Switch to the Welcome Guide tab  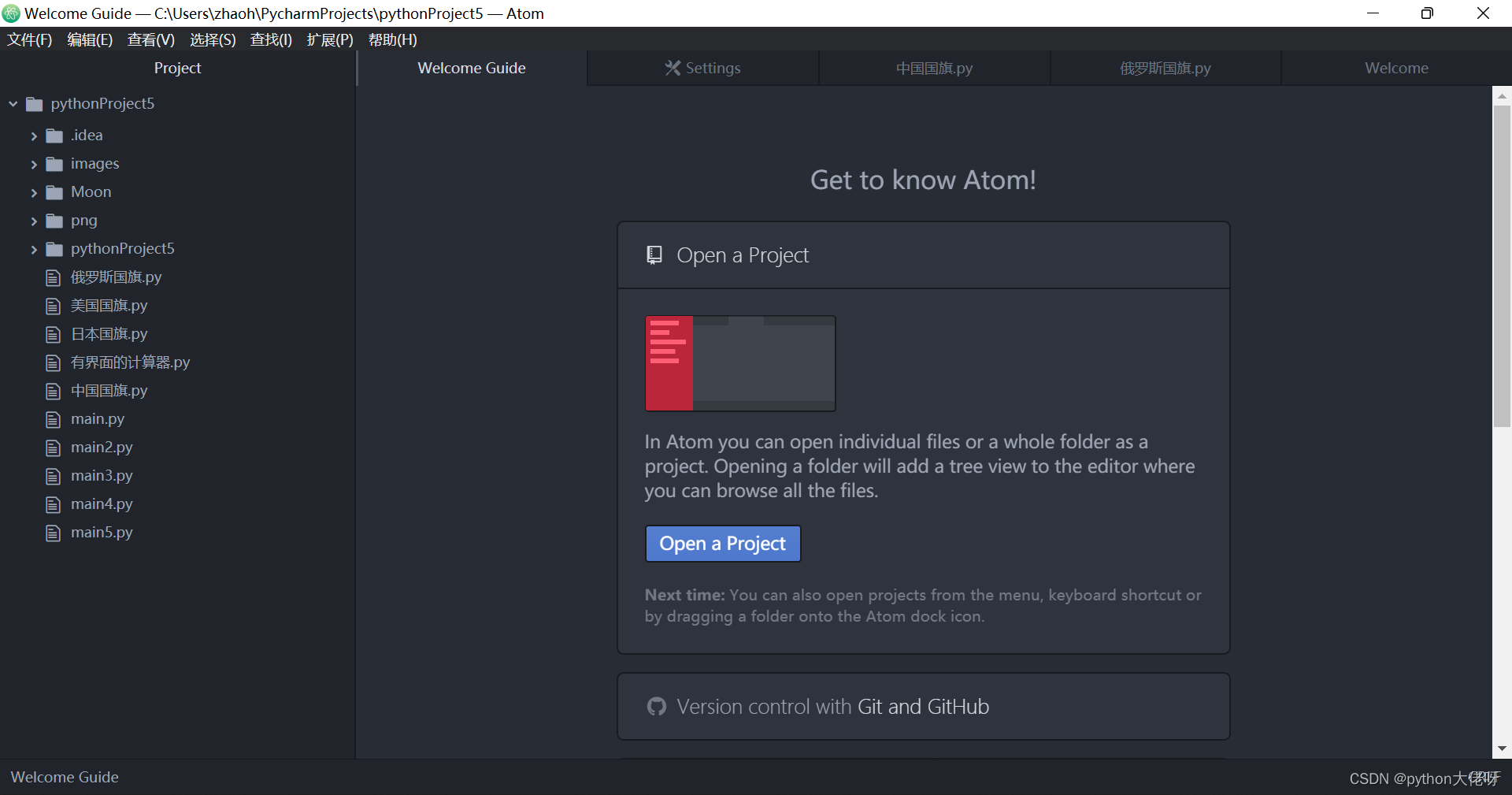[x=472, y=69]
